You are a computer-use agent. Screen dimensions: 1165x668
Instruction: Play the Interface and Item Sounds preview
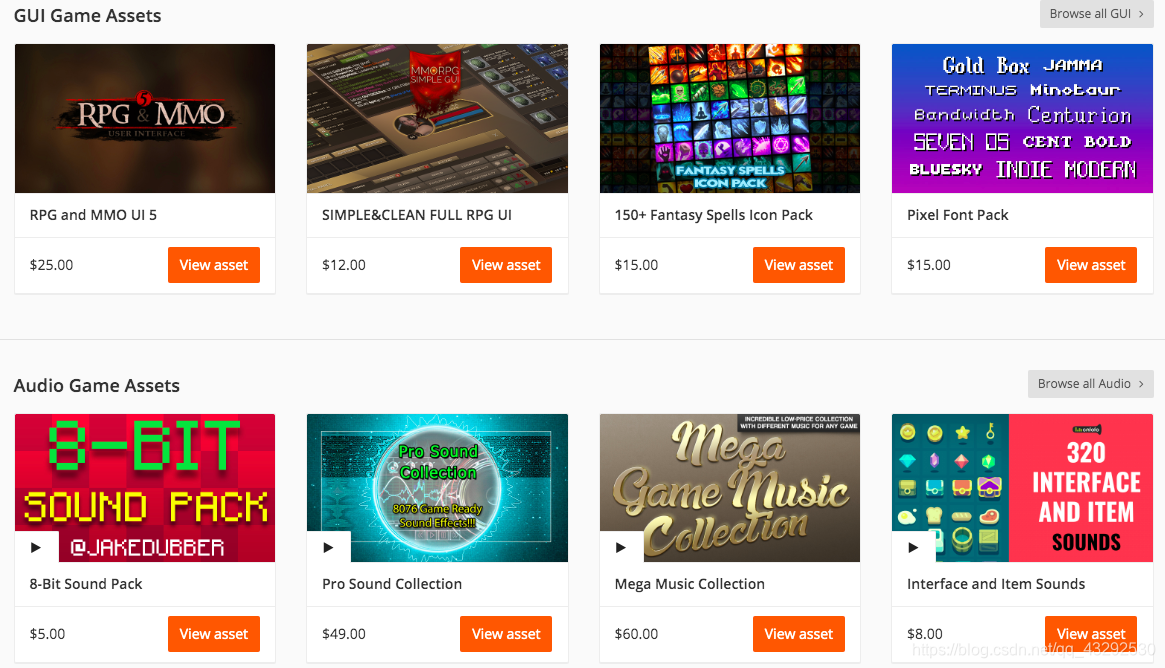(913, 548)
